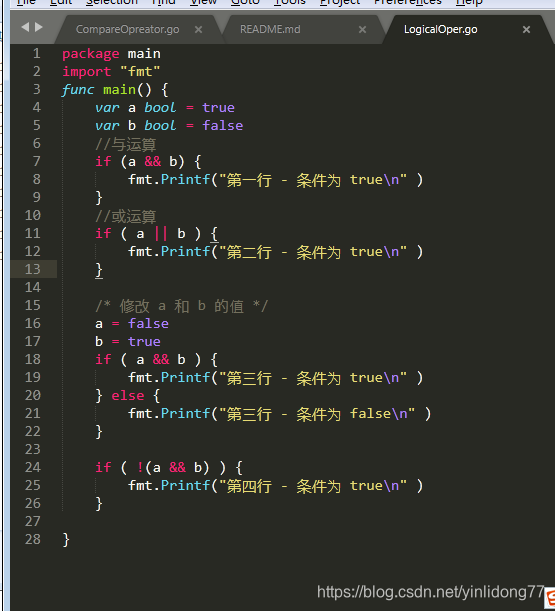Click the '//或运算' comment

(x=125, y=217)
